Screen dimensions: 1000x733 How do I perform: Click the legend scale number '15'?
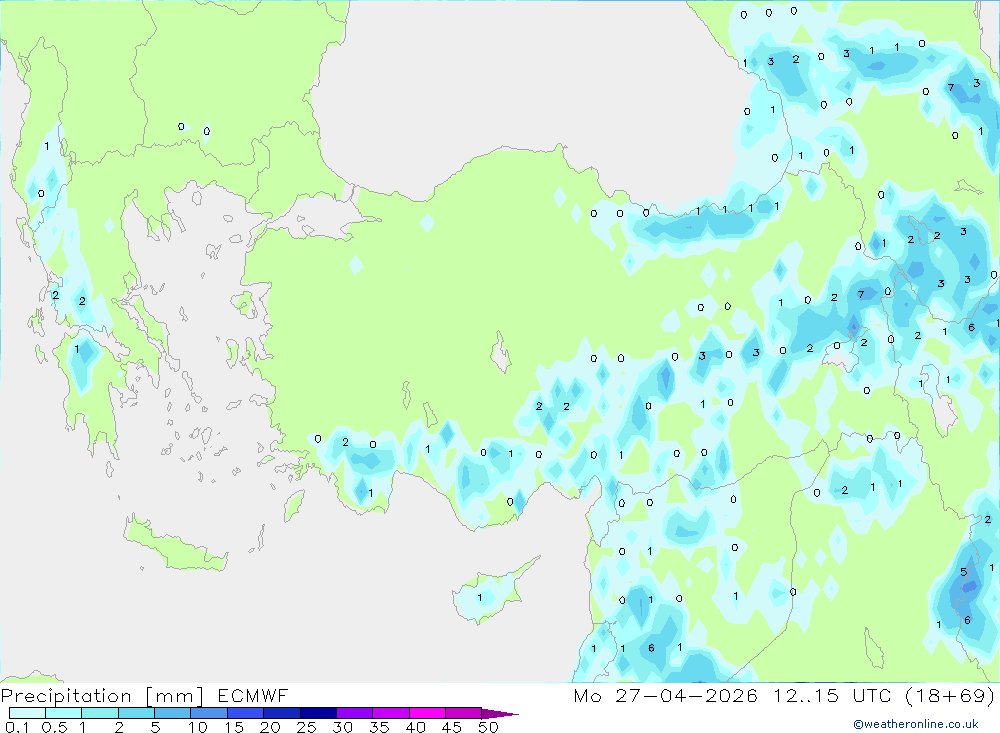tap(234, 727)
